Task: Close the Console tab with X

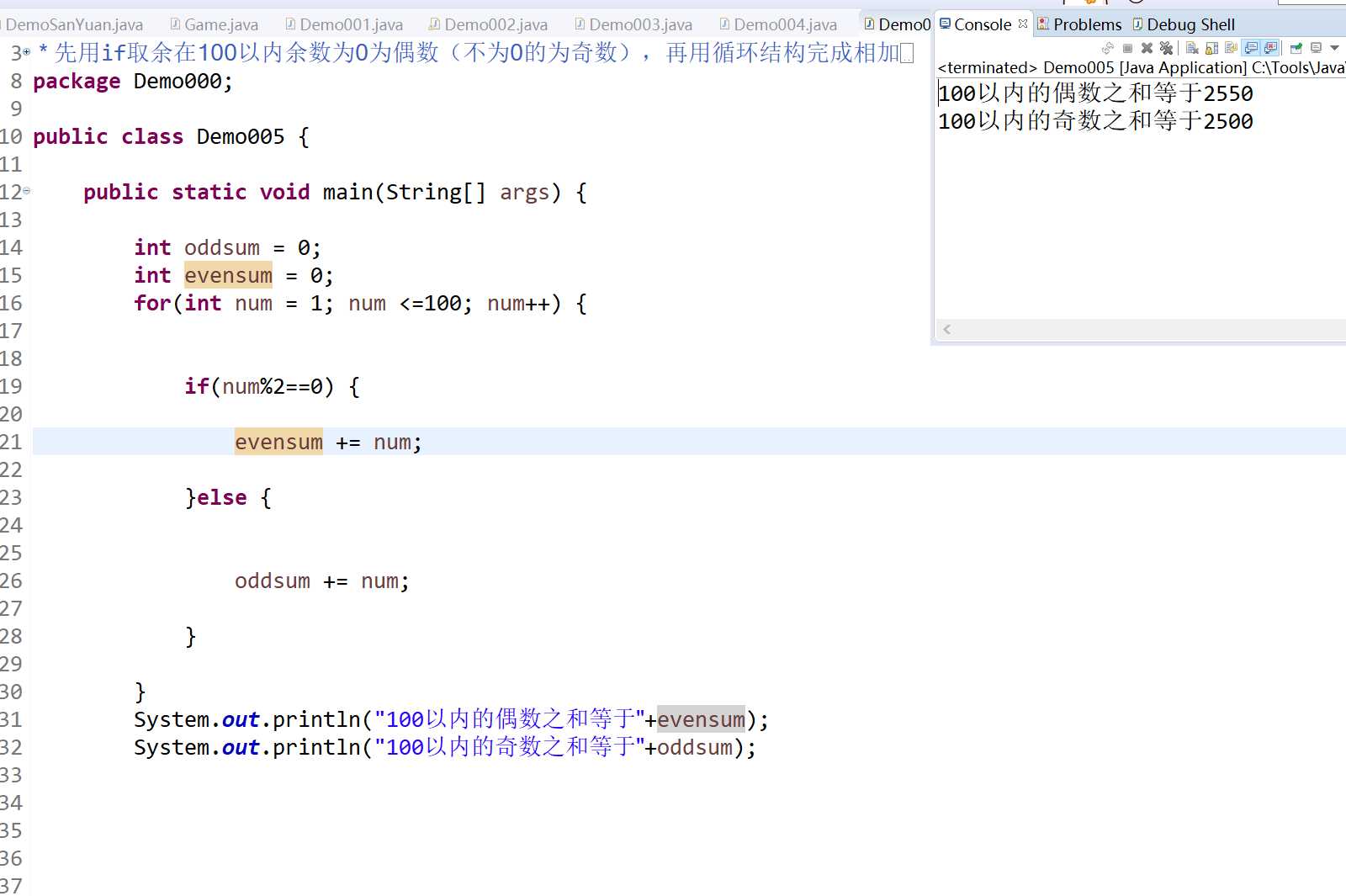Action: [1023, 24]
